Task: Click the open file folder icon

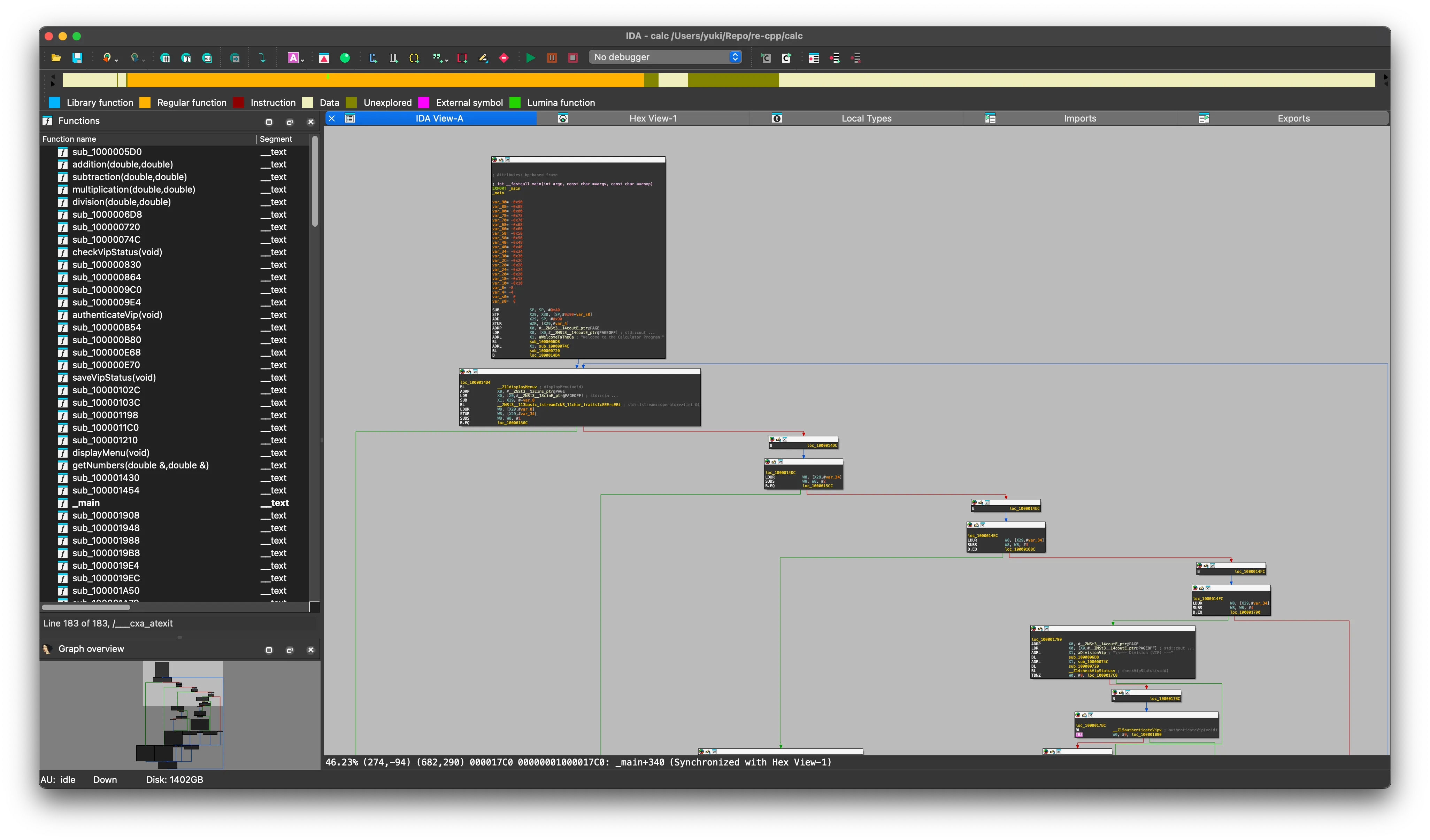Action: [56, 58]
